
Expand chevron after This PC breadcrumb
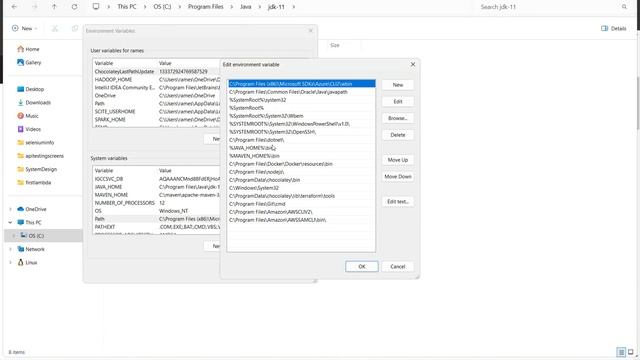145,7
